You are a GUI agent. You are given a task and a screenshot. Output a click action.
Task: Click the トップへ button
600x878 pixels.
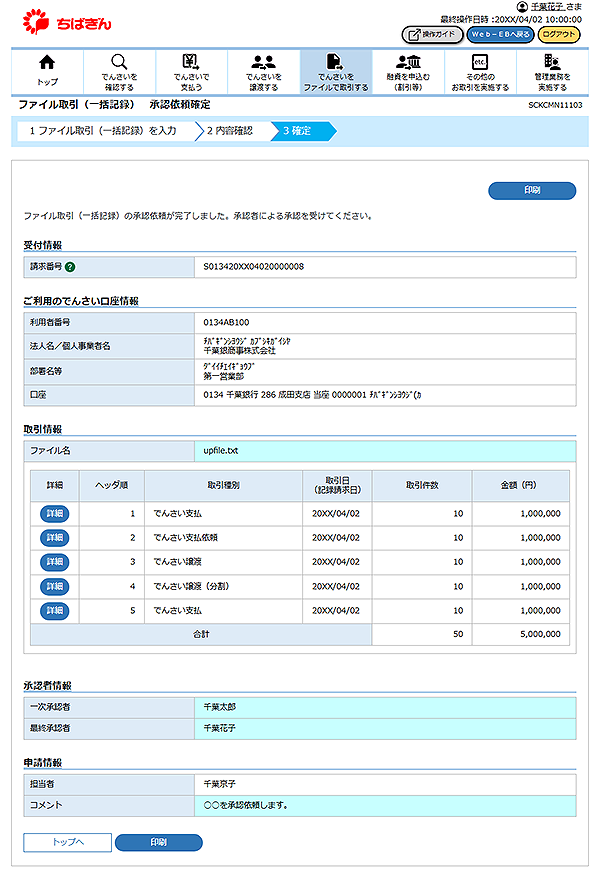[68, 842]
